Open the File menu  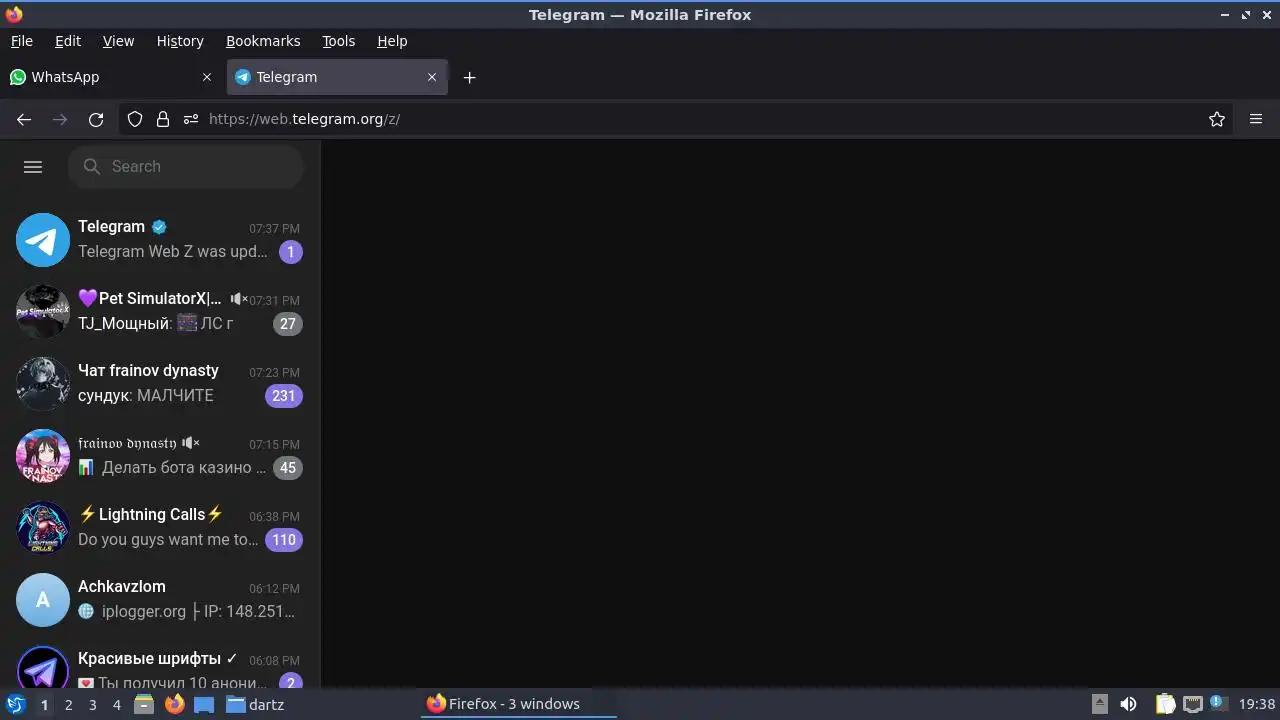coord(22,41)
